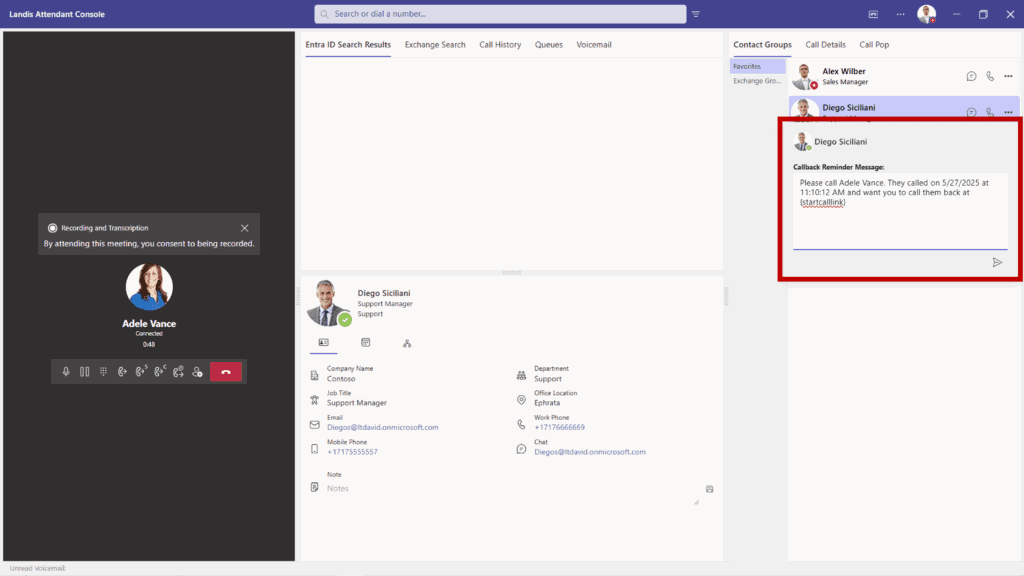Open the Call Details tab

pos(825,45)
